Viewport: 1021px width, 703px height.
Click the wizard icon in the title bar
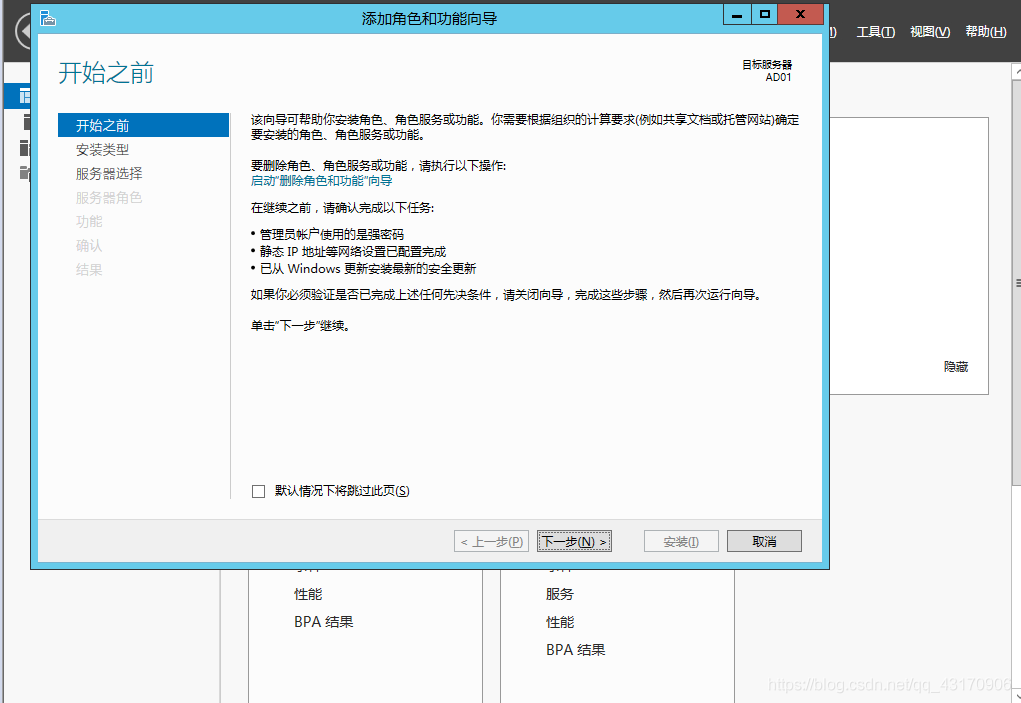(x=47, y=17)
